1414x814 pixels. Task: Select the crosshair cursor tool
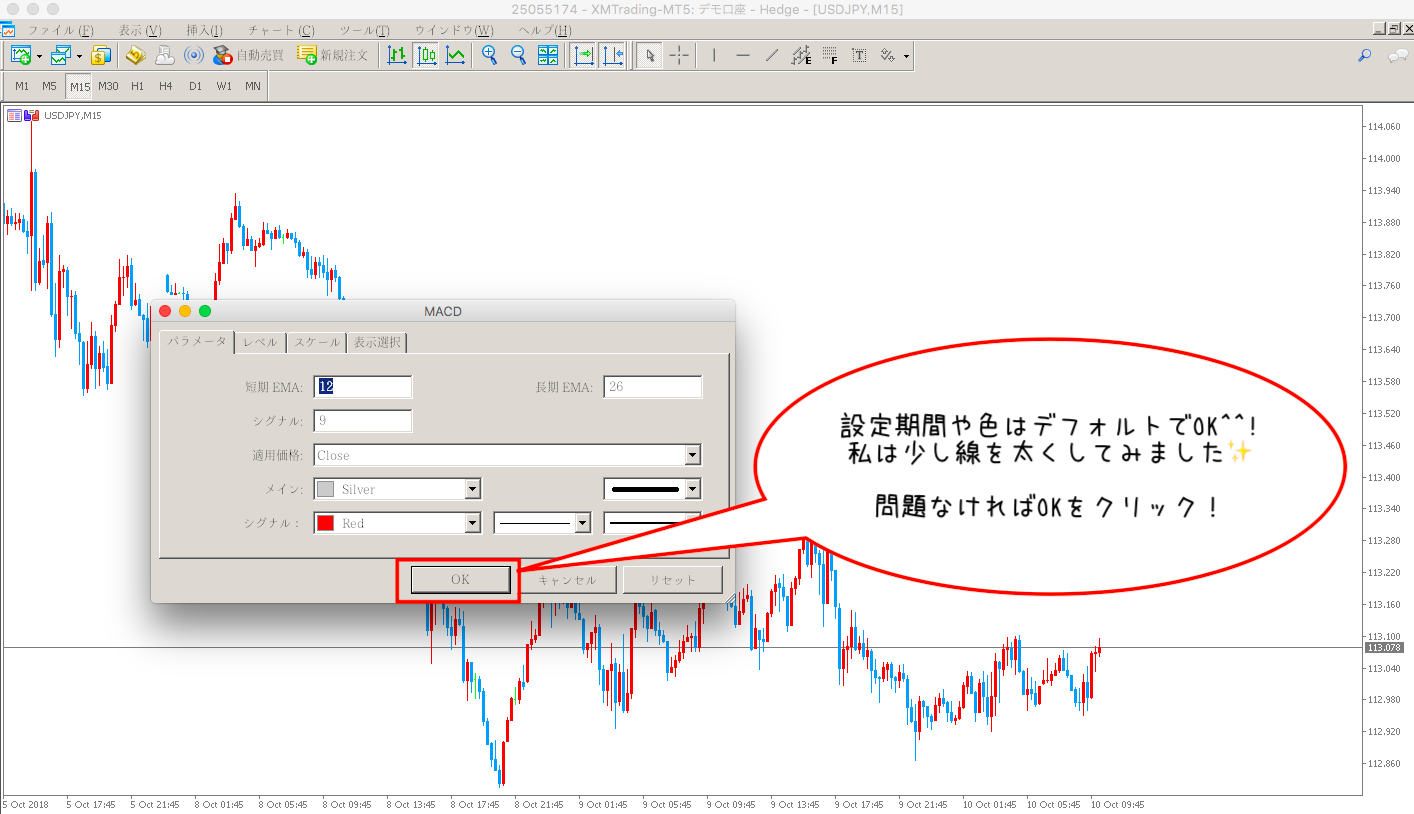[x=679, y=55]
